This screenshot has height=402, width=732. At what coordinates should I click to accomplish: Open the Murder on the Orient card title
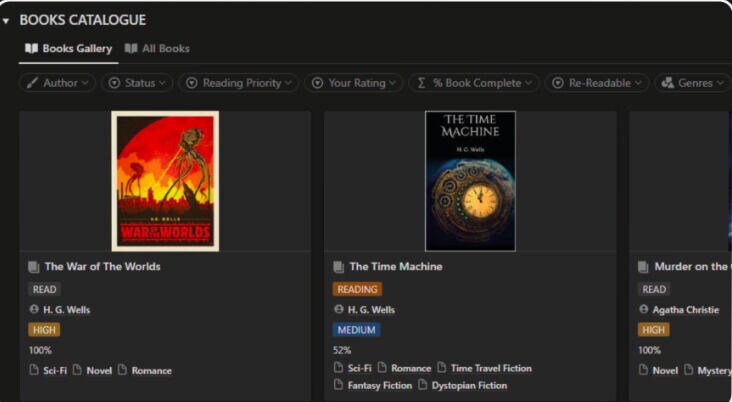(691, 267)
